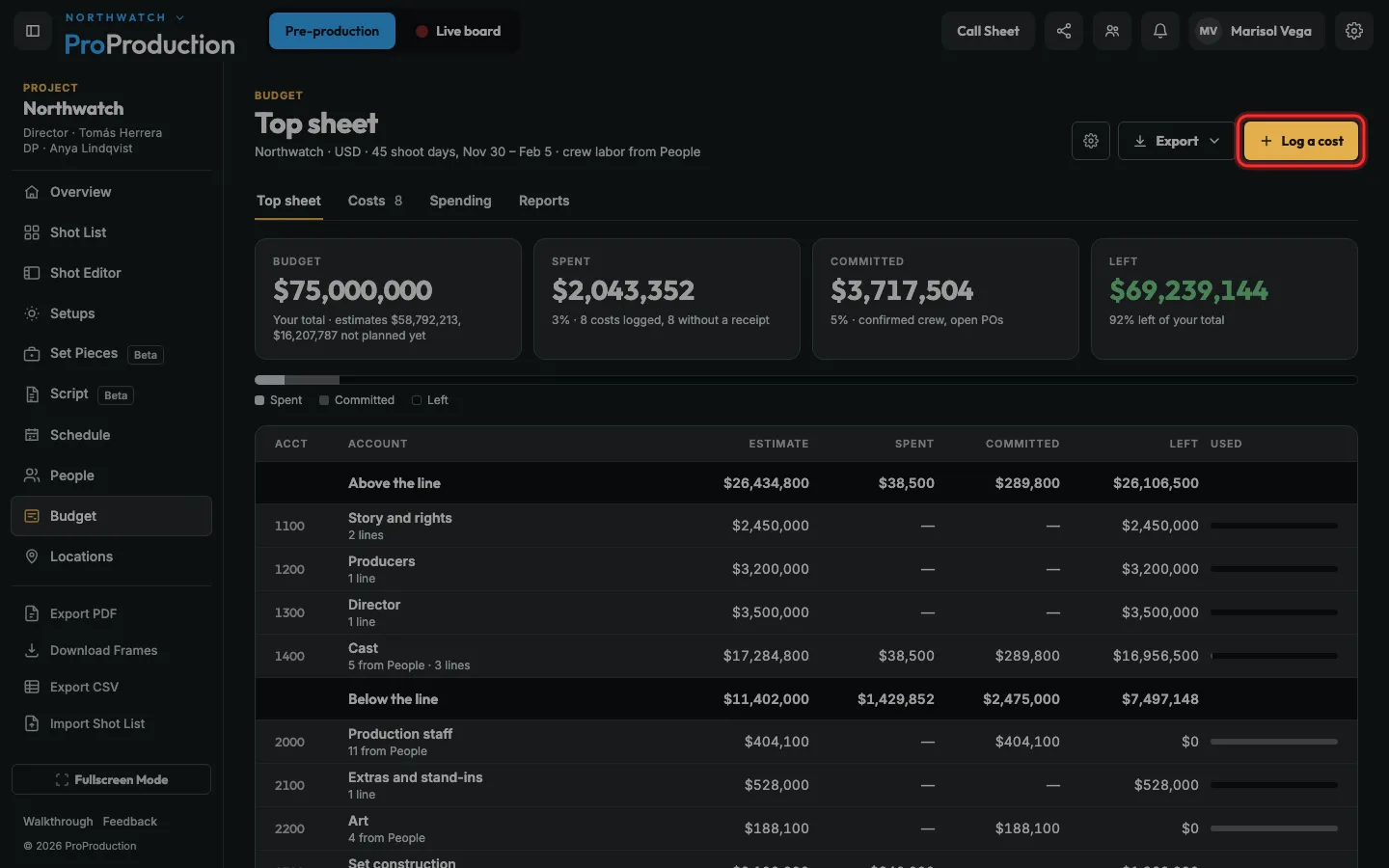Click the Spent $2,043,352 card
Screen dimensions: 1389x868
667,299
